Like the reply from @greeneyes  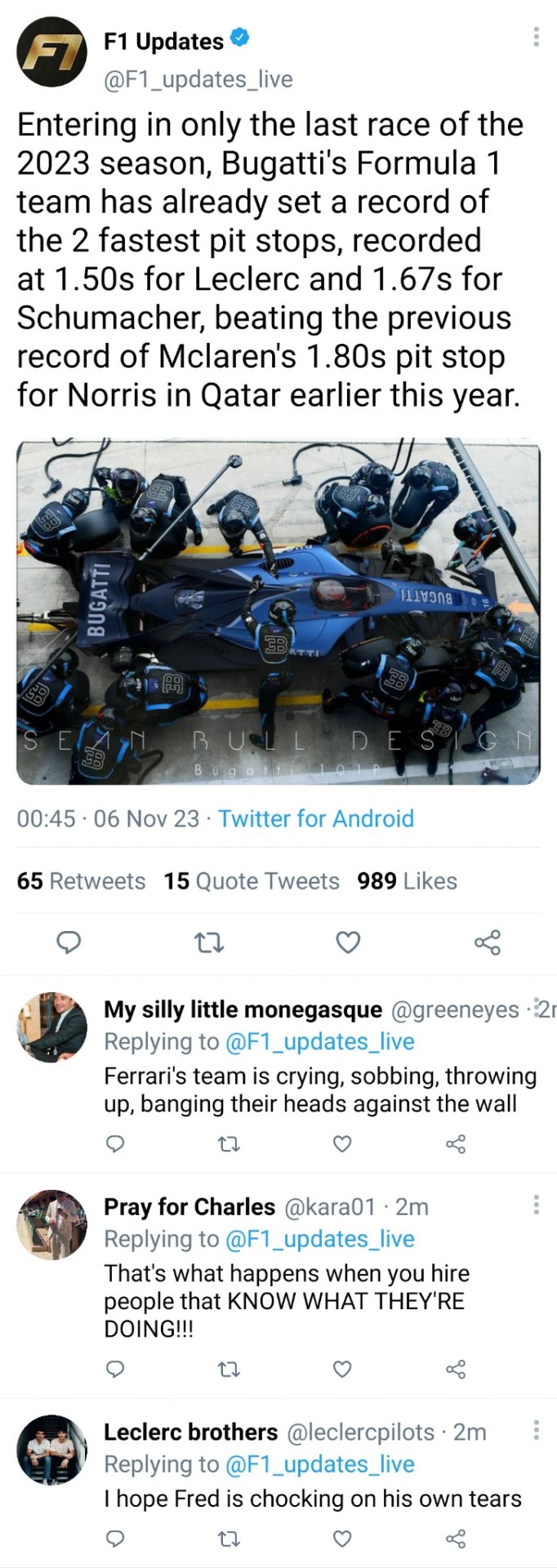(342, 1144)
